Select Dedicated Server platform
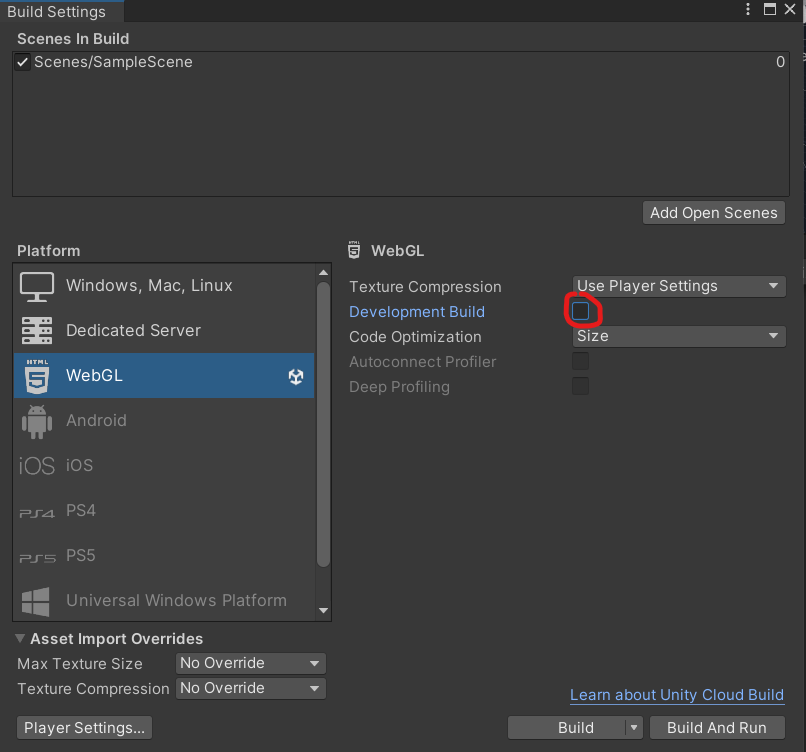Viewport: 806px width, 752px height. (x=164, y=331)
